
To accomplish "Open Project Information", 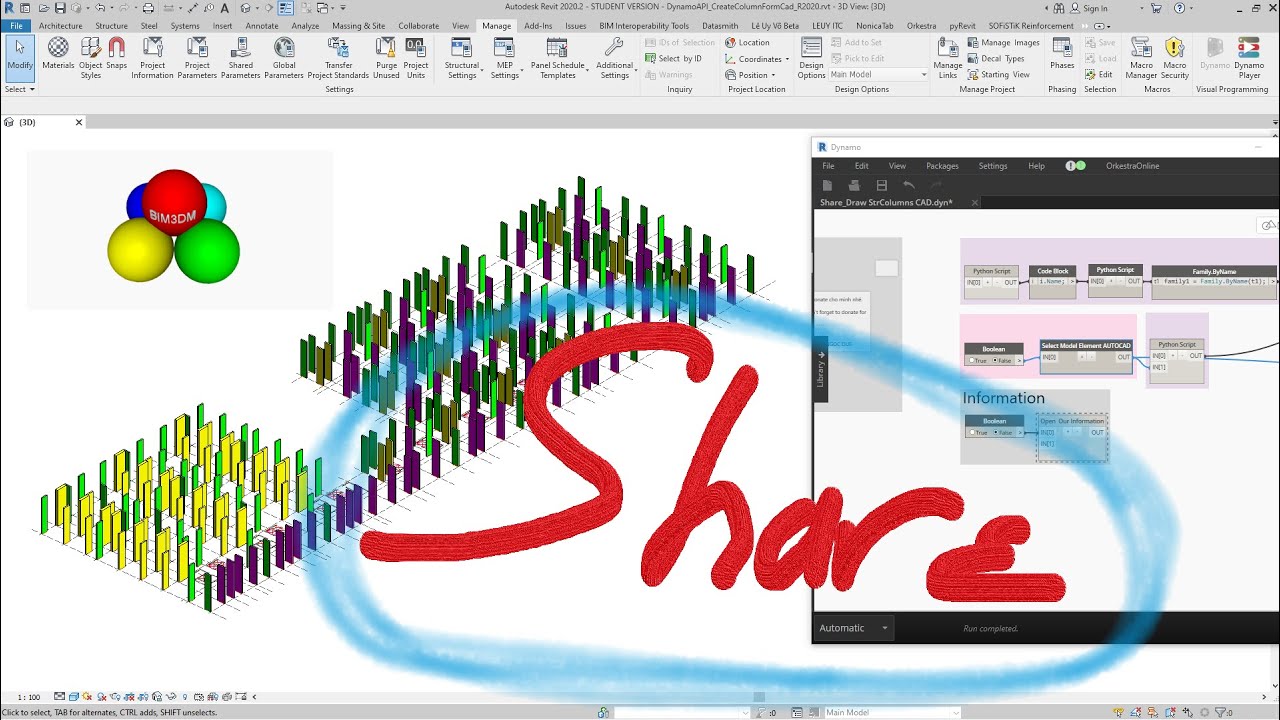I will coord(152,56).
